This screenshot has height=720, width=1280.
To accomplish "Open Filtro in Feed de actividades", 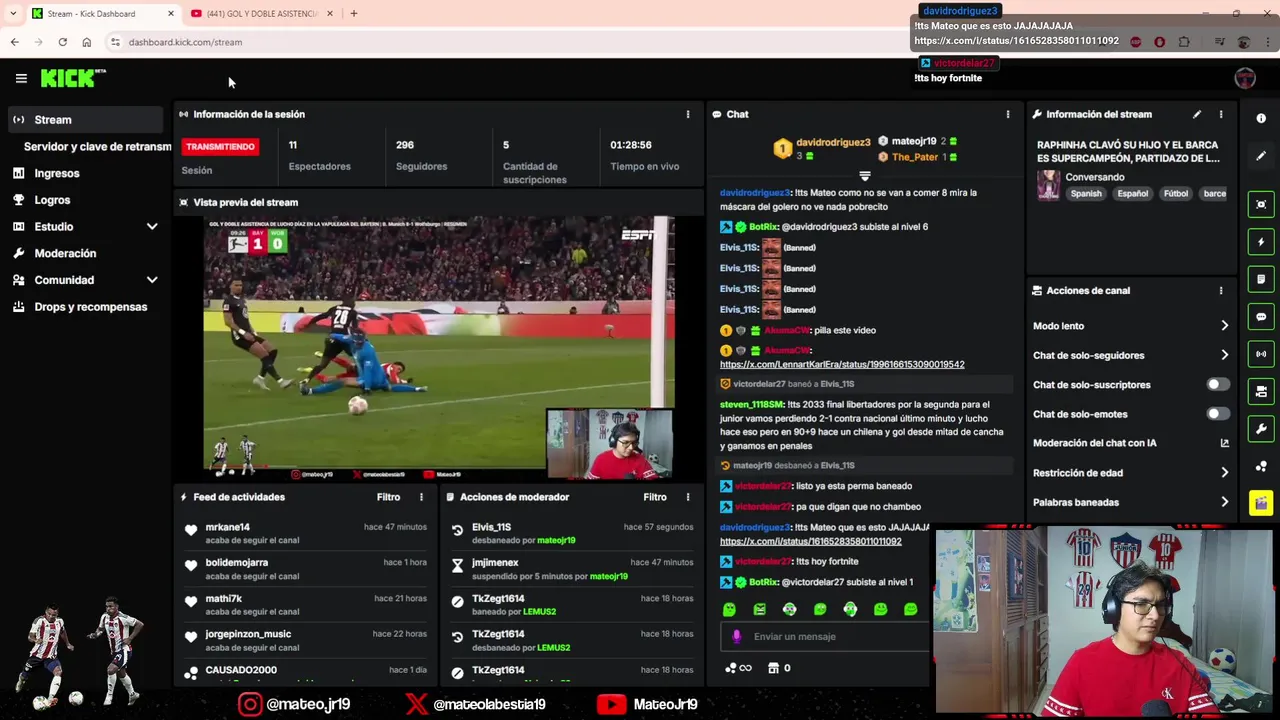I will 388,497.
